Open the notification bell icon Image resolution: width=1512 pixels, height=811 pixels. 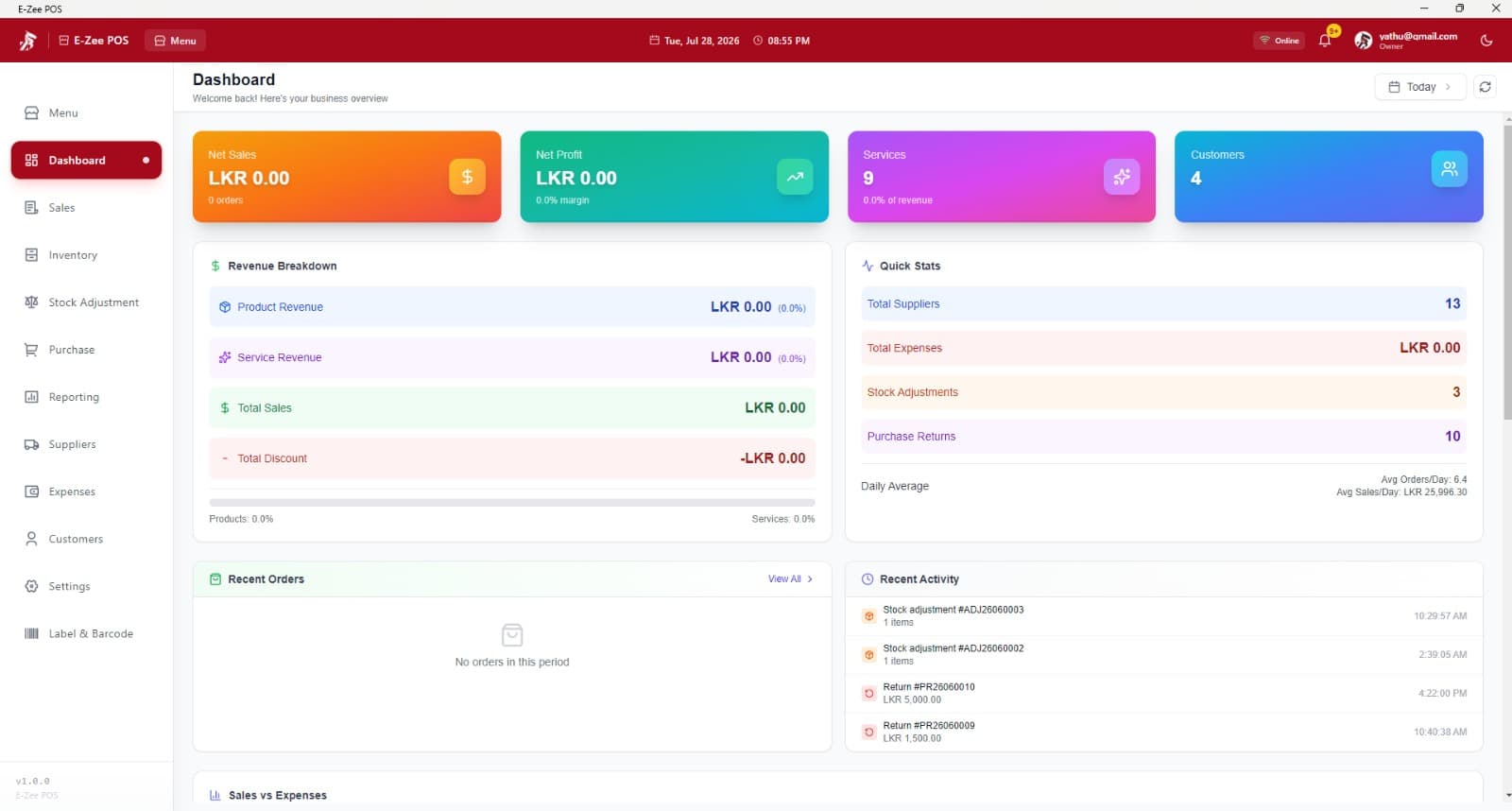pyautogui.click(x=1325, y=41)
